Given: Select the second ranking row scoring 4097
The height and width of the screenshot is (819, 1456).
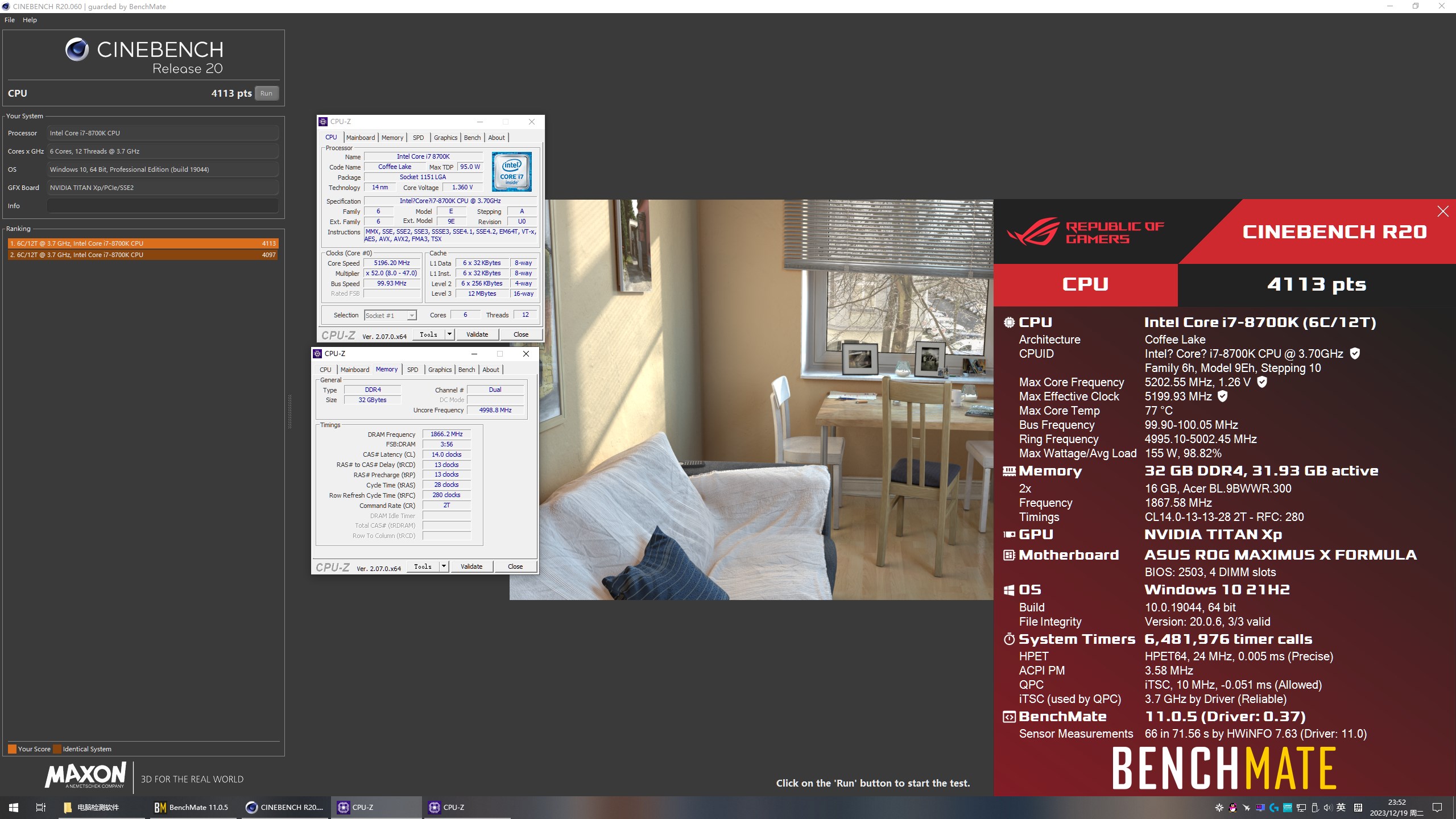Looking at the screenshot, I should [143, 255].
